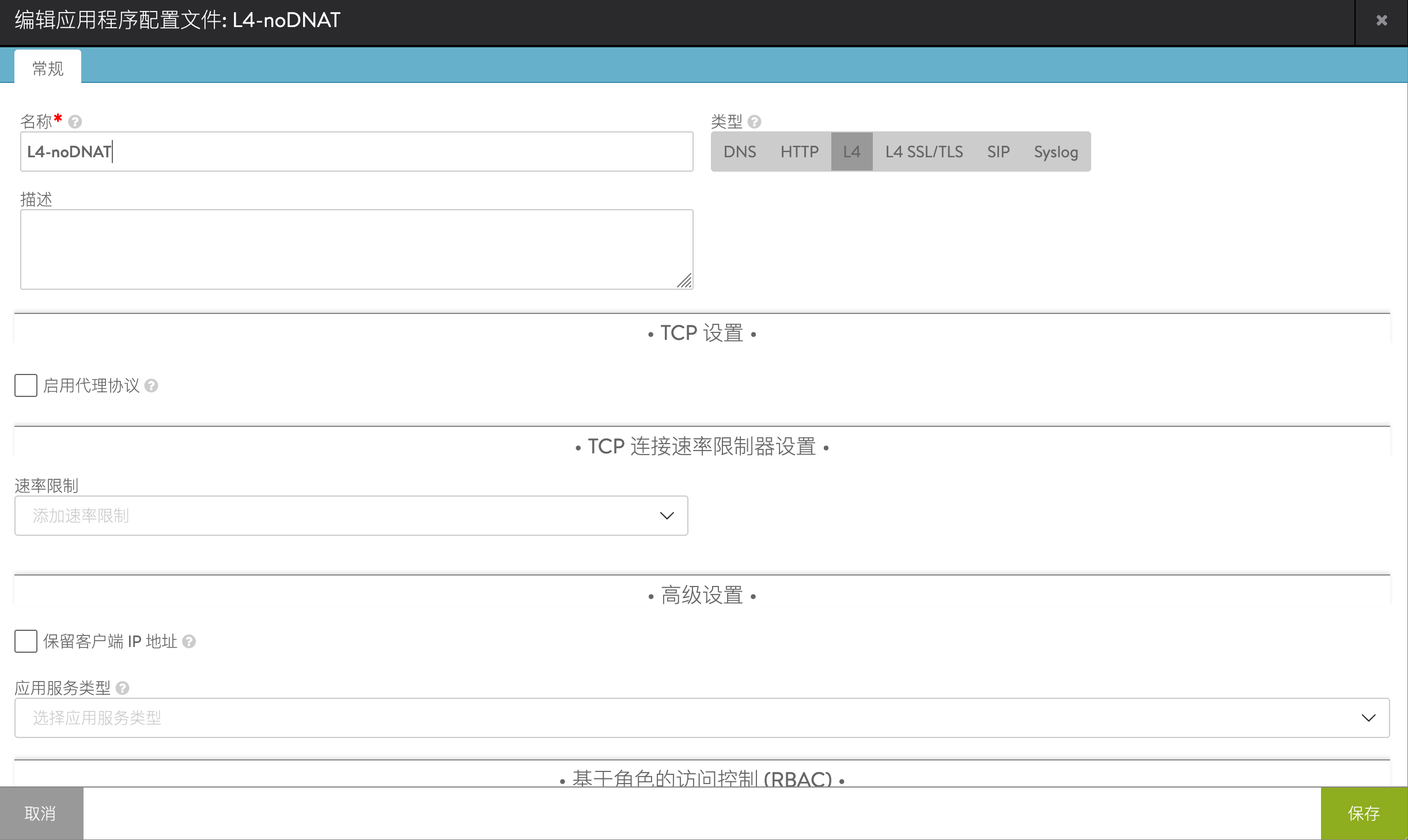Select the L4 profile type
This screenshot has height=840, width=1408.
point(851,152)
